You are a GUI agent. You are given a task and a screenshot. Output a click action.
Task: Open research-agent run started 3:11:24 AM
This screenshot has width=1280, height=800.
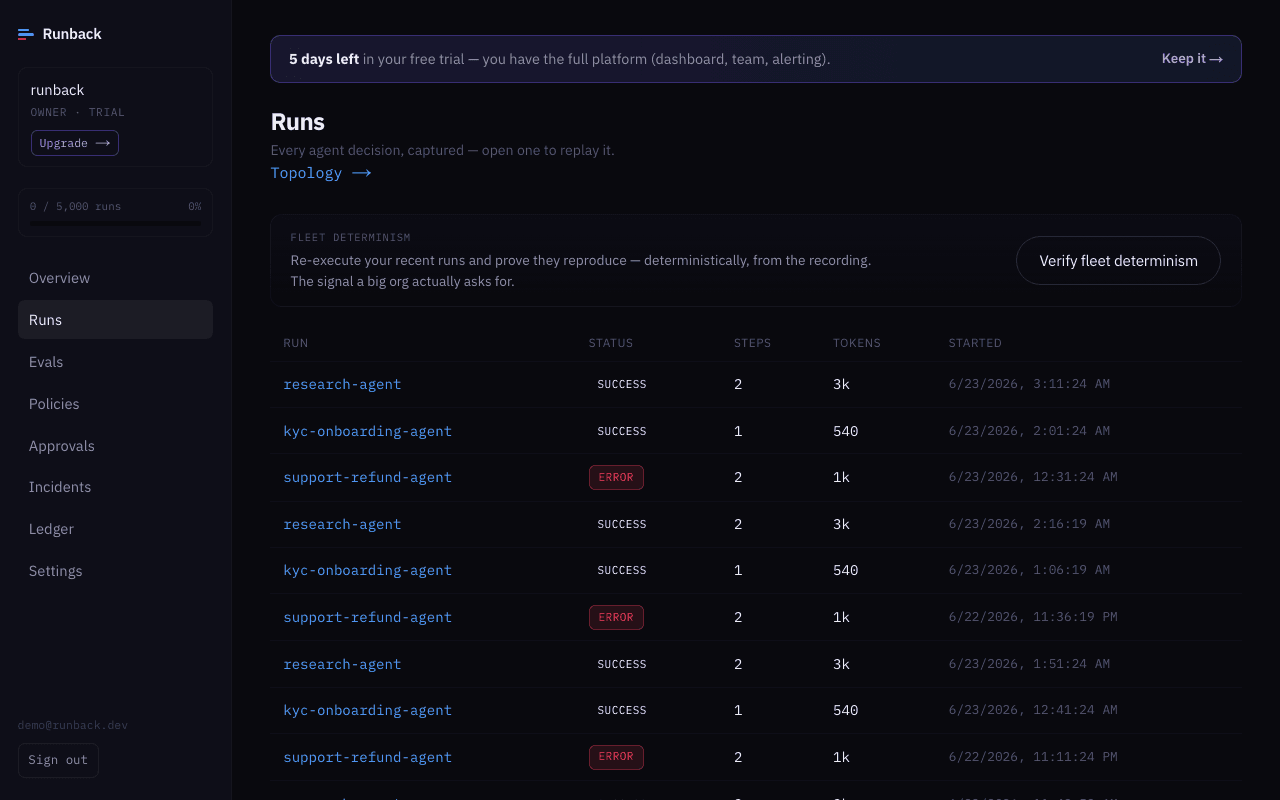[342, 384]
